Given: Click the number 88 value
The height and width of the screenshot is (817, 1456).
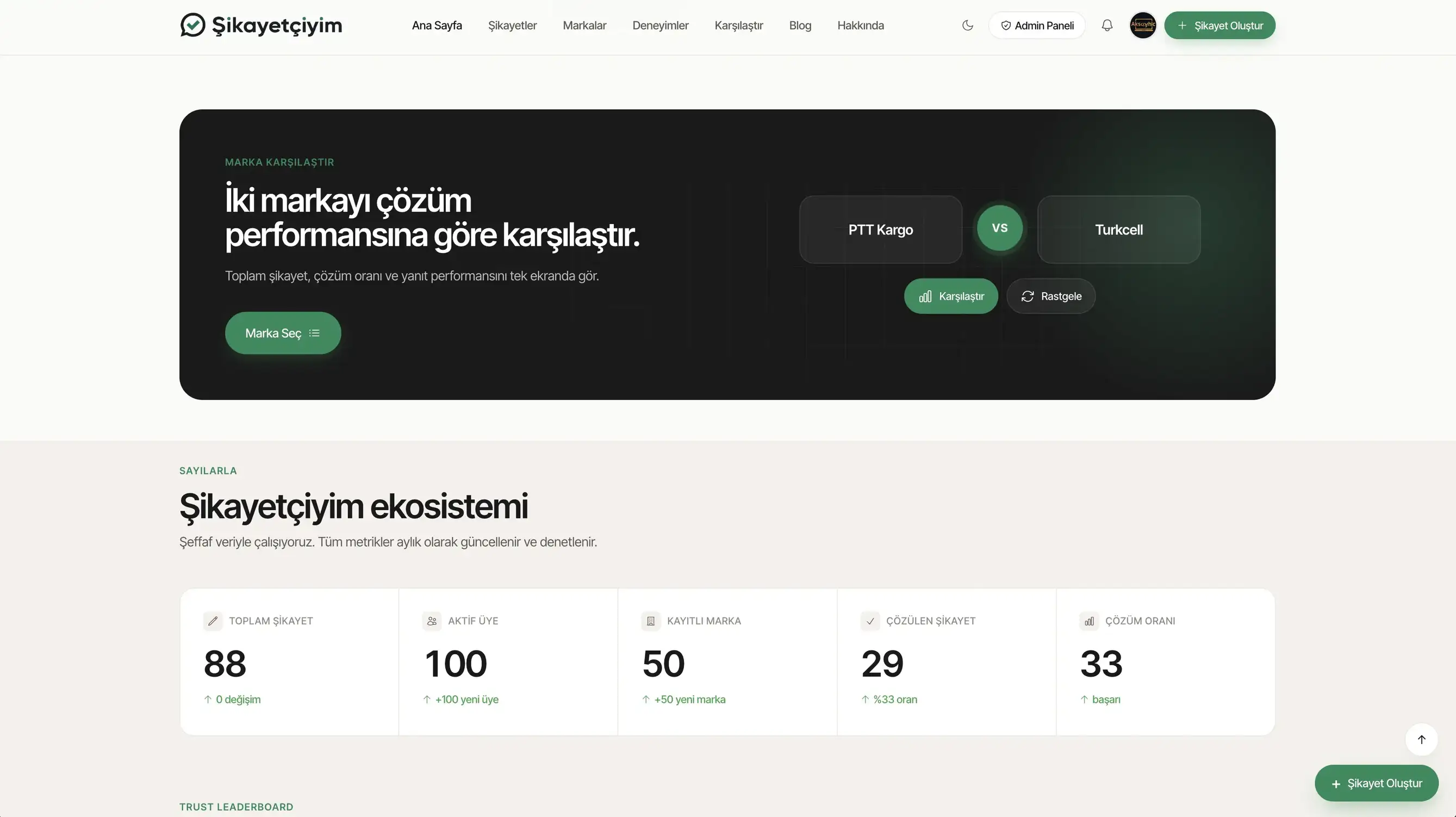Looking at the screenshot, I should coord(225,663).
